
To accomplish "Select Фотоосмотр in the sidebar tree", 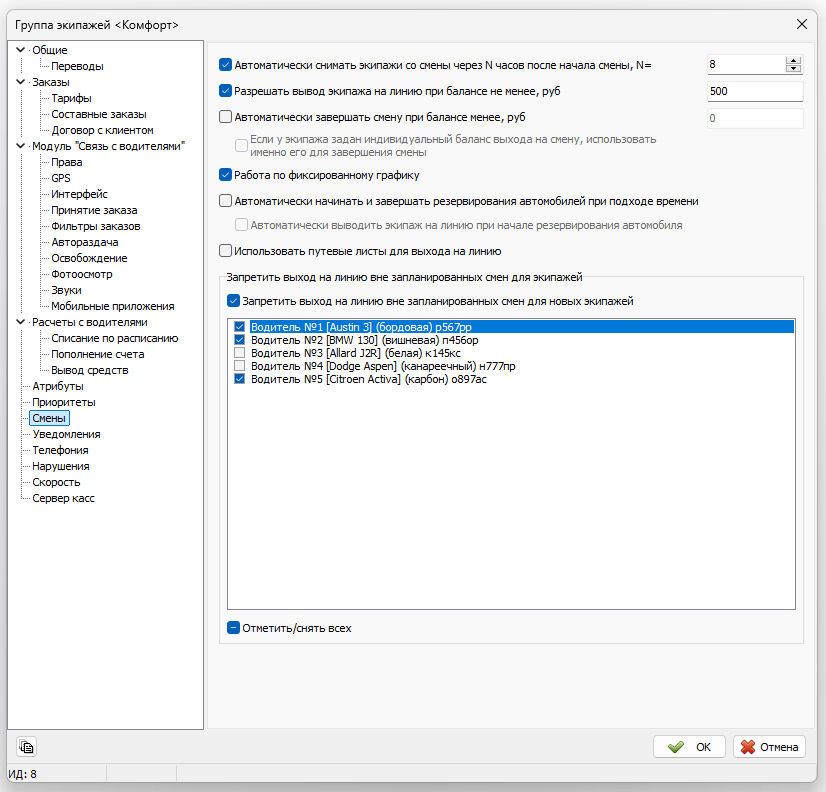I will coord(83,274).
